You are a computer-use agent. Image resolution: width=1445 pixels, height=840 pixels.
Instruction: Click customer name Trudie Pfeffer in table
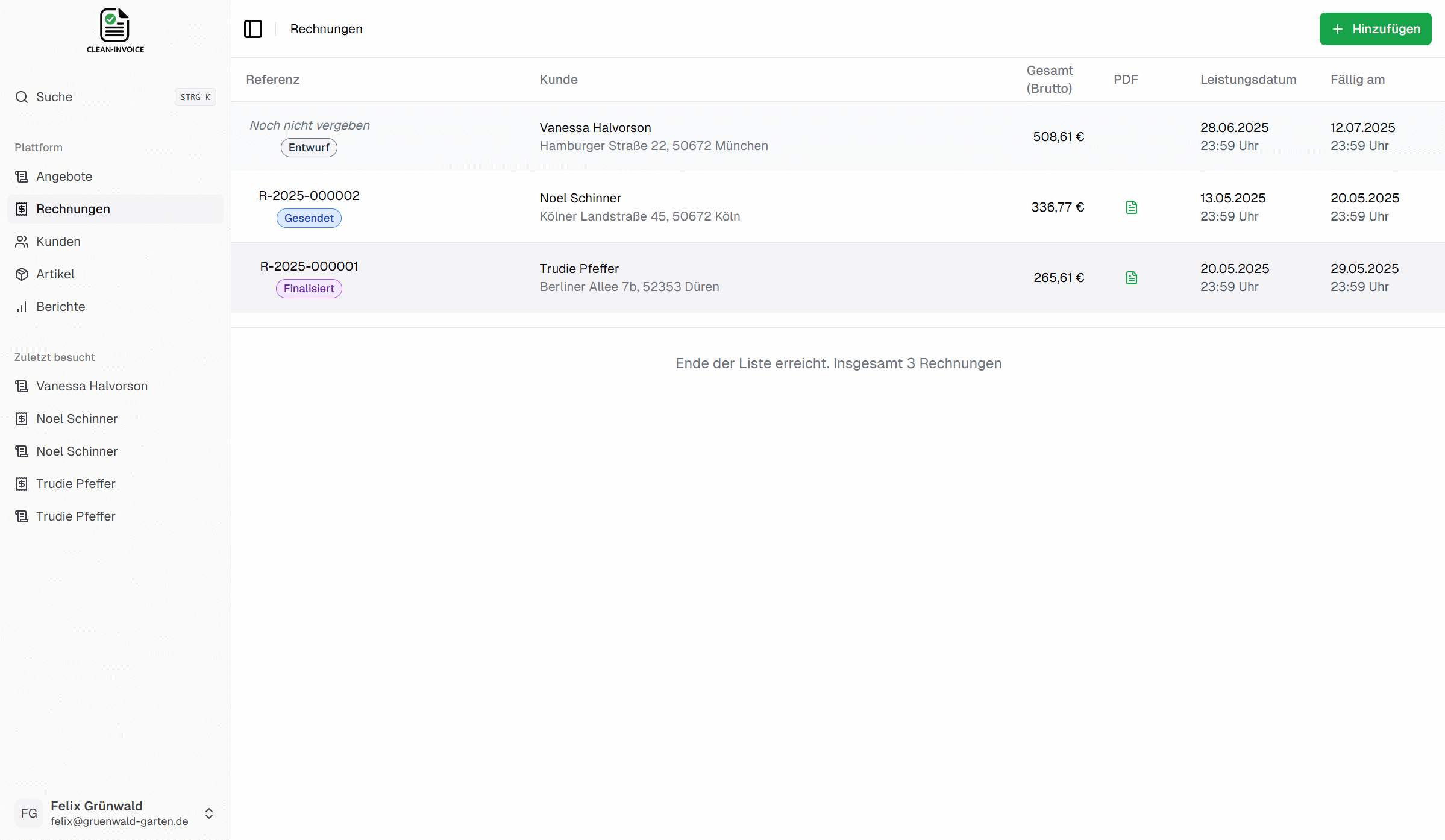coord(579,269)
